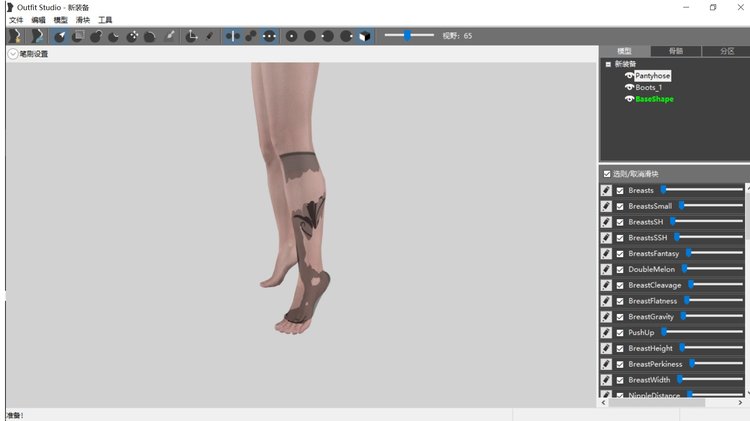The height and width of the screenshot is (421, 750).
Task: Switch to the 骨骼 tab
Action: pyautogui.click(x=675, y=51)
